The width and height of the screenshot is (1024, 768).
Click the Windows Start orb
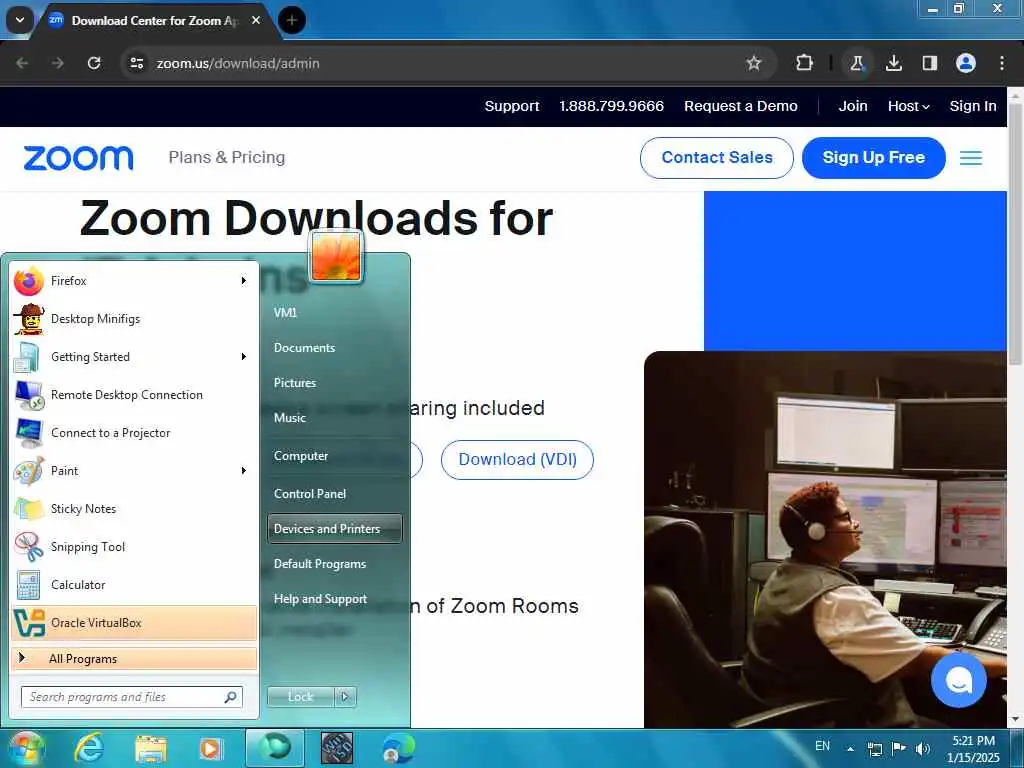coord(25,748)
